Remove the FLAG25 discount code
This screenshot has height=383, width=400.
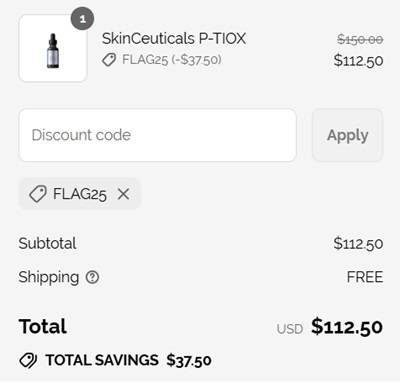tap(123, 194)
